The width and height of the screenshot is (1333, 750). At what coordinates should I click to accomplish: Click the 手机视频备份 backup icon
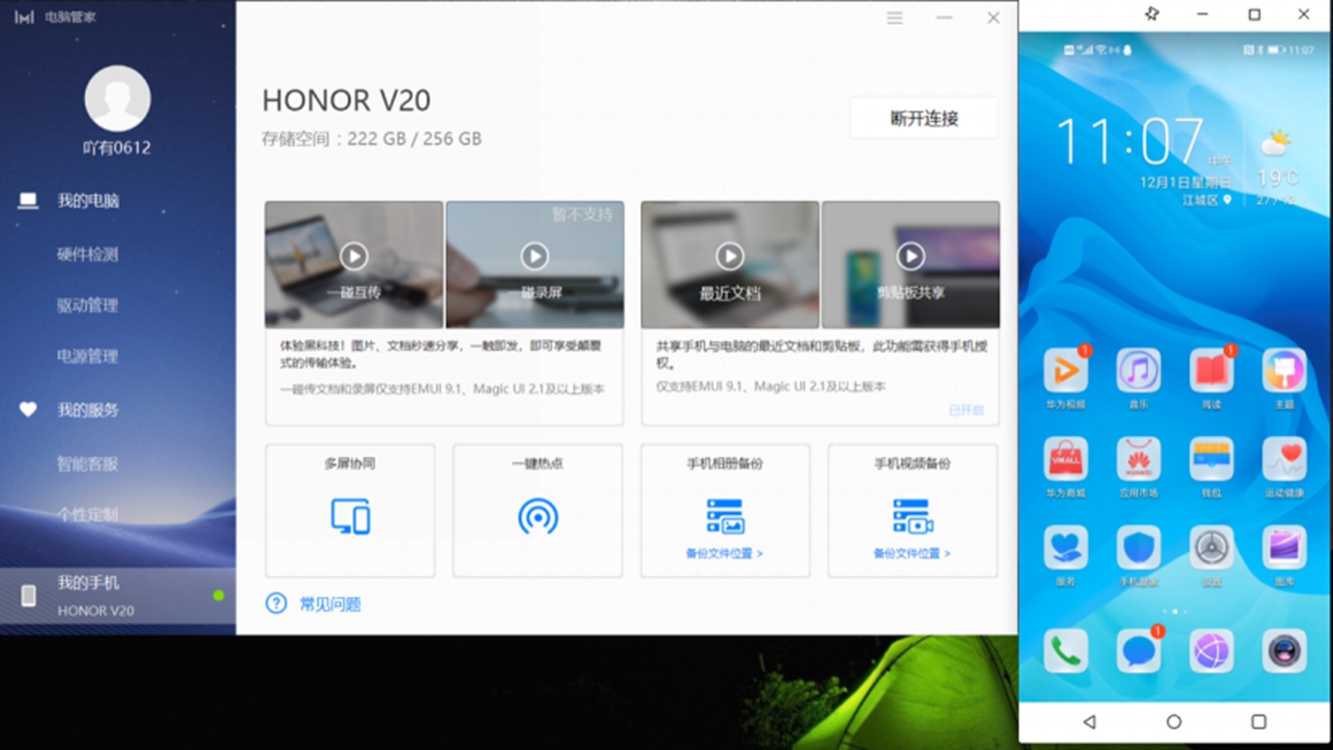[913, 516]
